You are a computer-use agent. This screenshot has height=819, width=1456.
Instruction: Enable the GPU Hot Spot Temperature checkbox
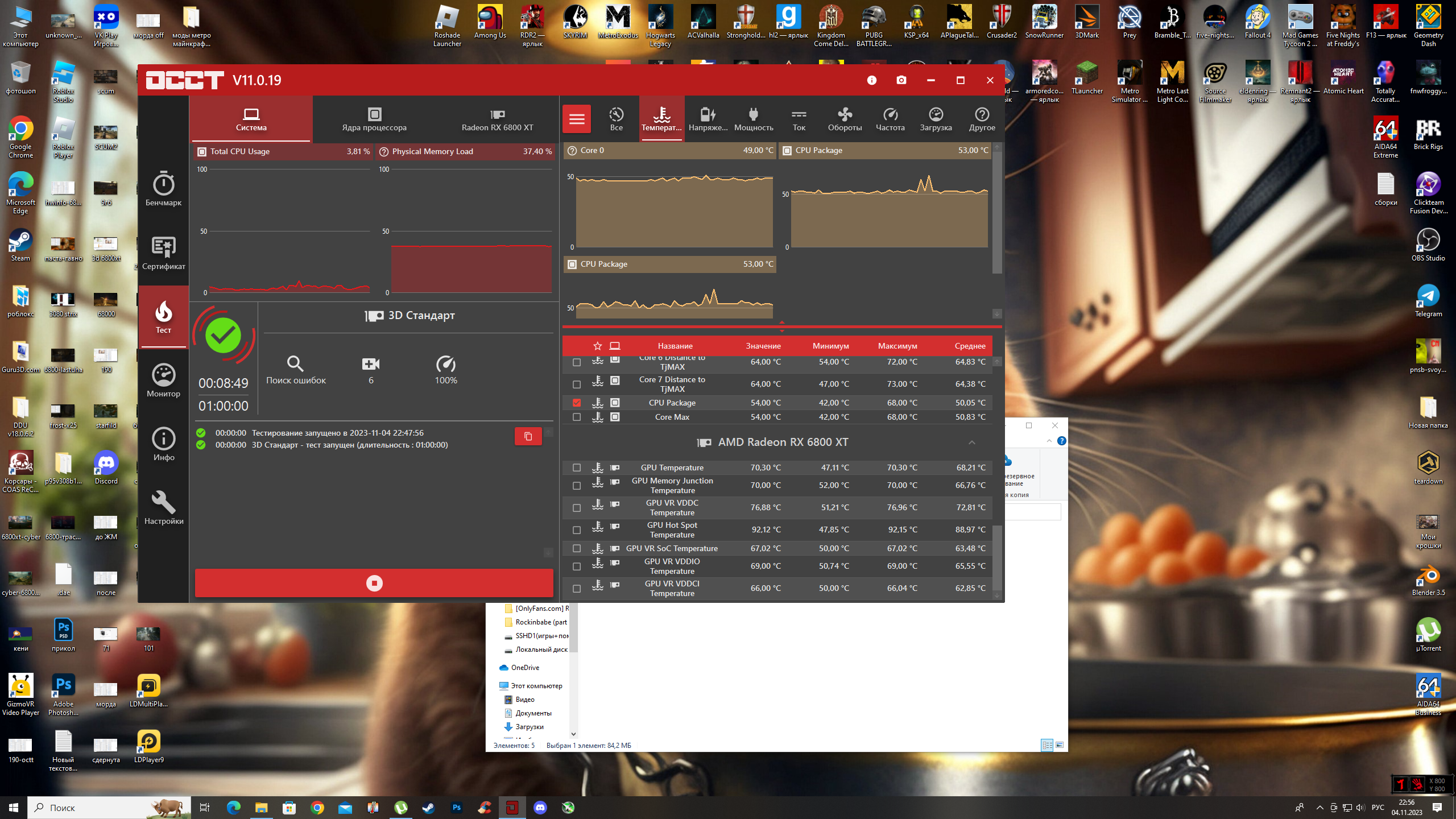pyautogui.click(x=577, y=530)
